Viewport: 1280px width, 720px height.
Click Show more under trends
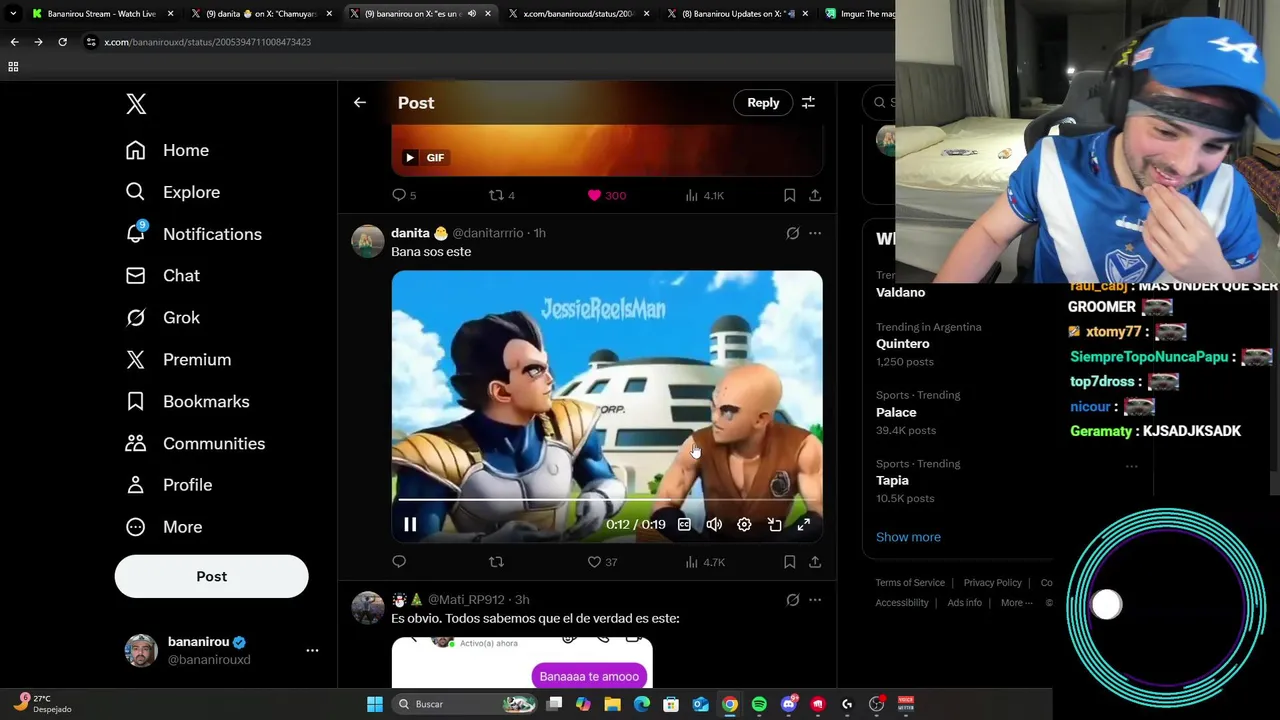tap(908, 537)
